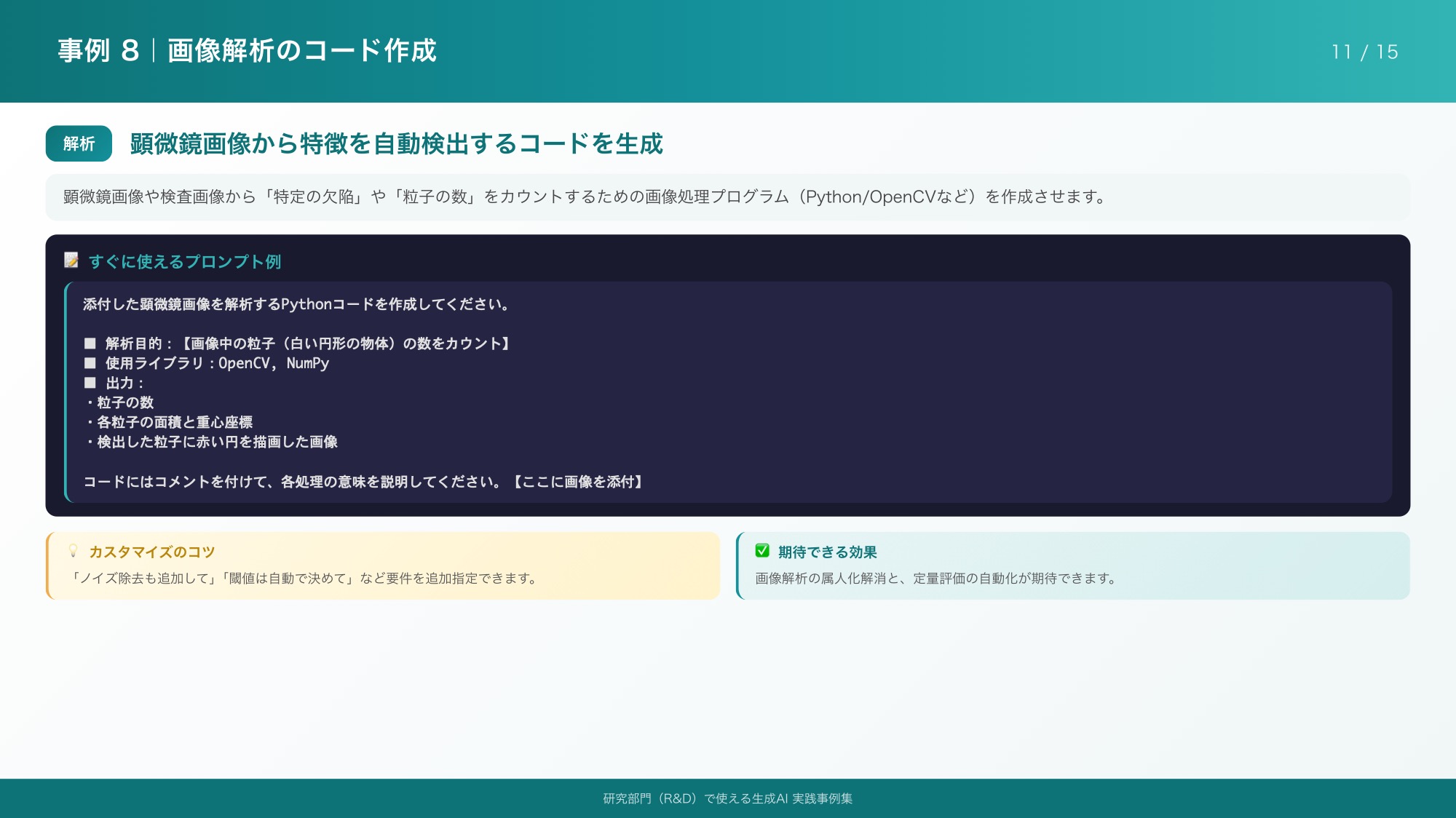
Task: Click the lightbulb icon next to カスタマイズのコツ
Action: pyautogui.click(x=73, y=551)
